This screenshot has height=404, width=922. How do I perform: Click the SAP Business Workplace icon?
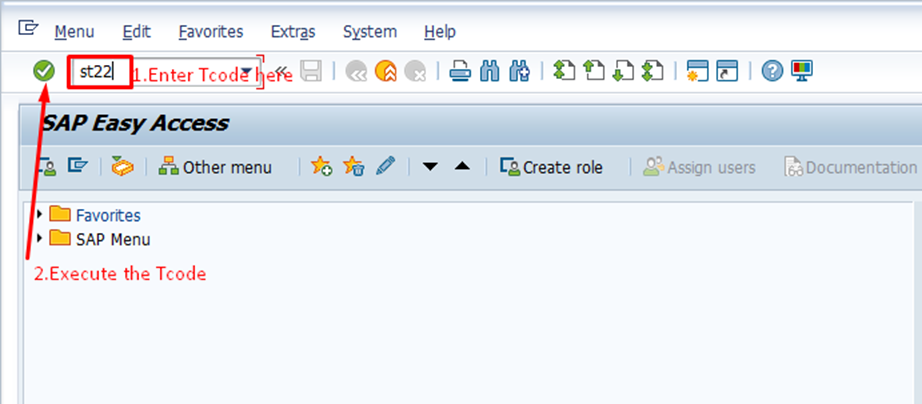click(122, 167)
